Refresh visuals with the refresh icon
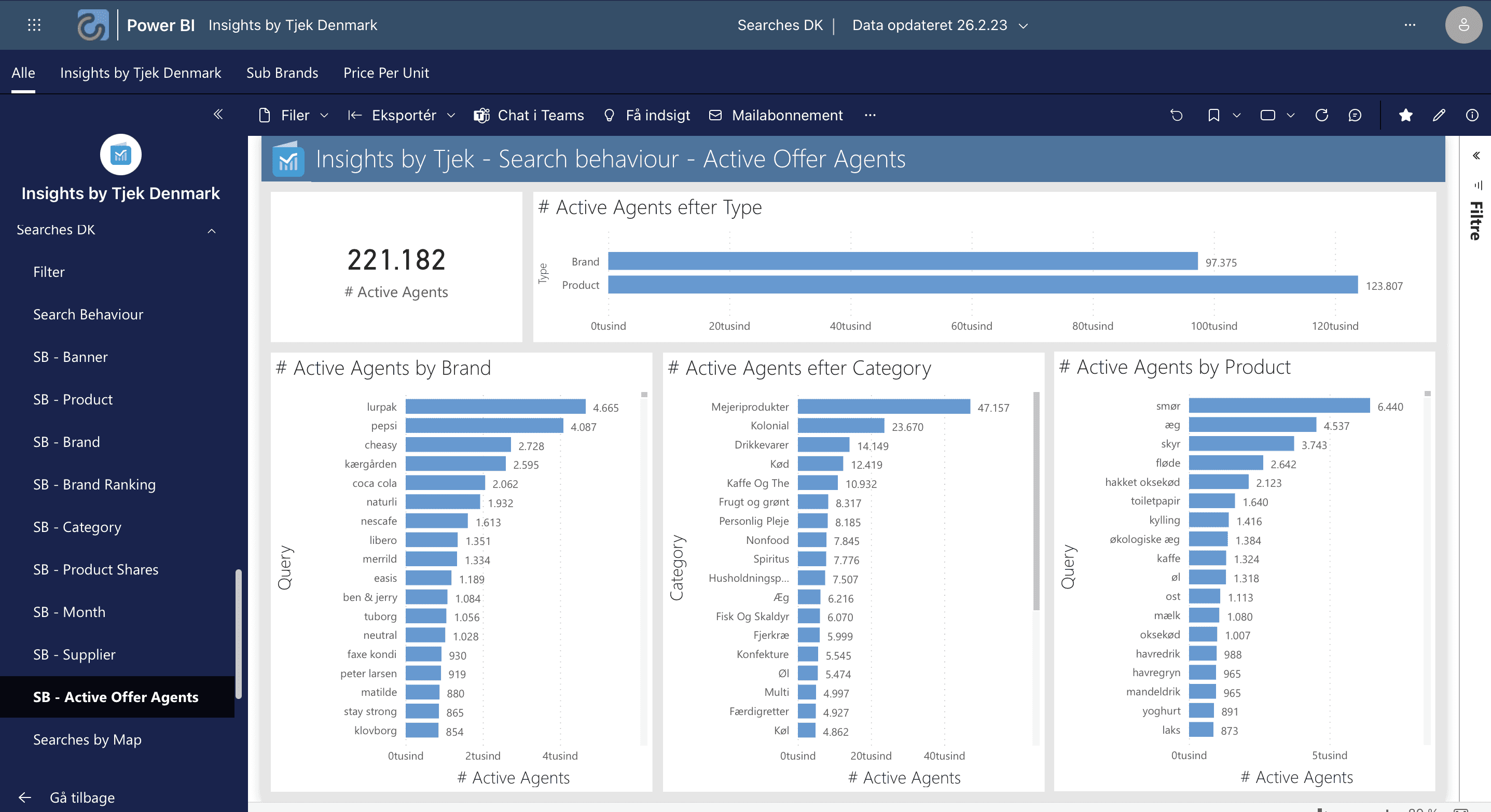This screenshot has width=1491, height=812. (x=1321, y=115)
